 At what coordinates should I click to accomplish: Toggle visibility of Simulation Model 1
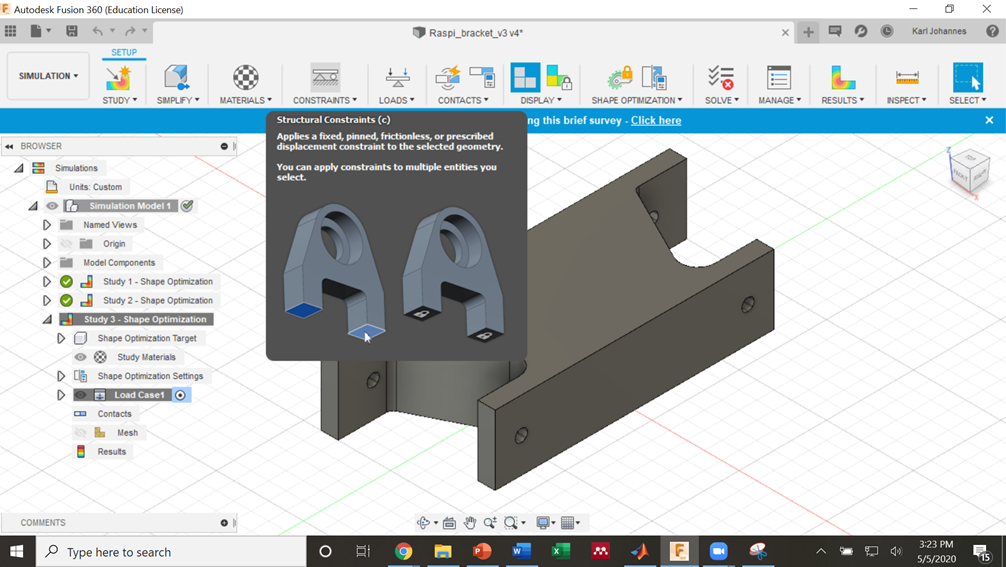[52, 206]
